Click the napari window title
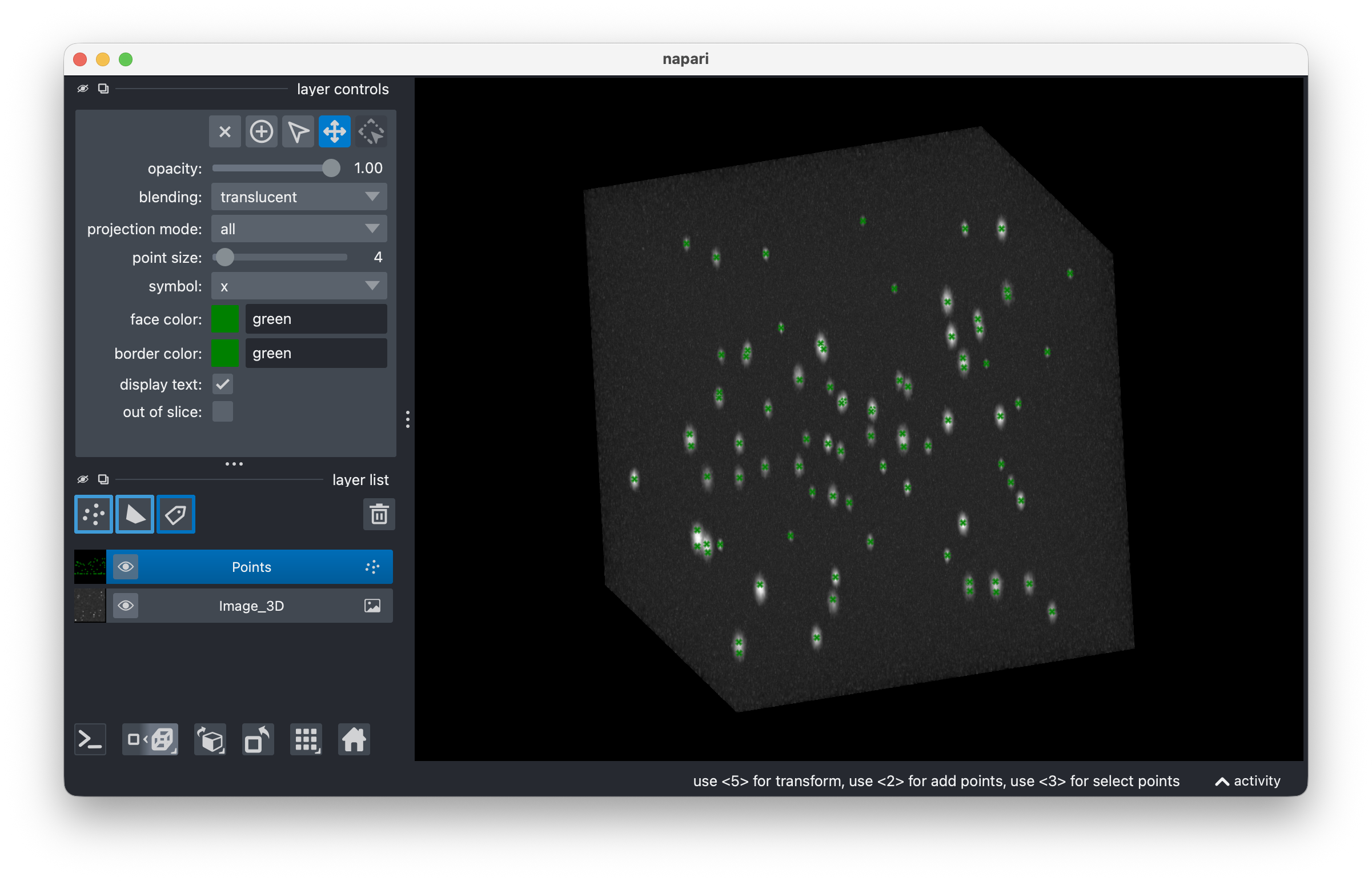This screenshot has width=1372, height=881. click(x=685, y=59)
